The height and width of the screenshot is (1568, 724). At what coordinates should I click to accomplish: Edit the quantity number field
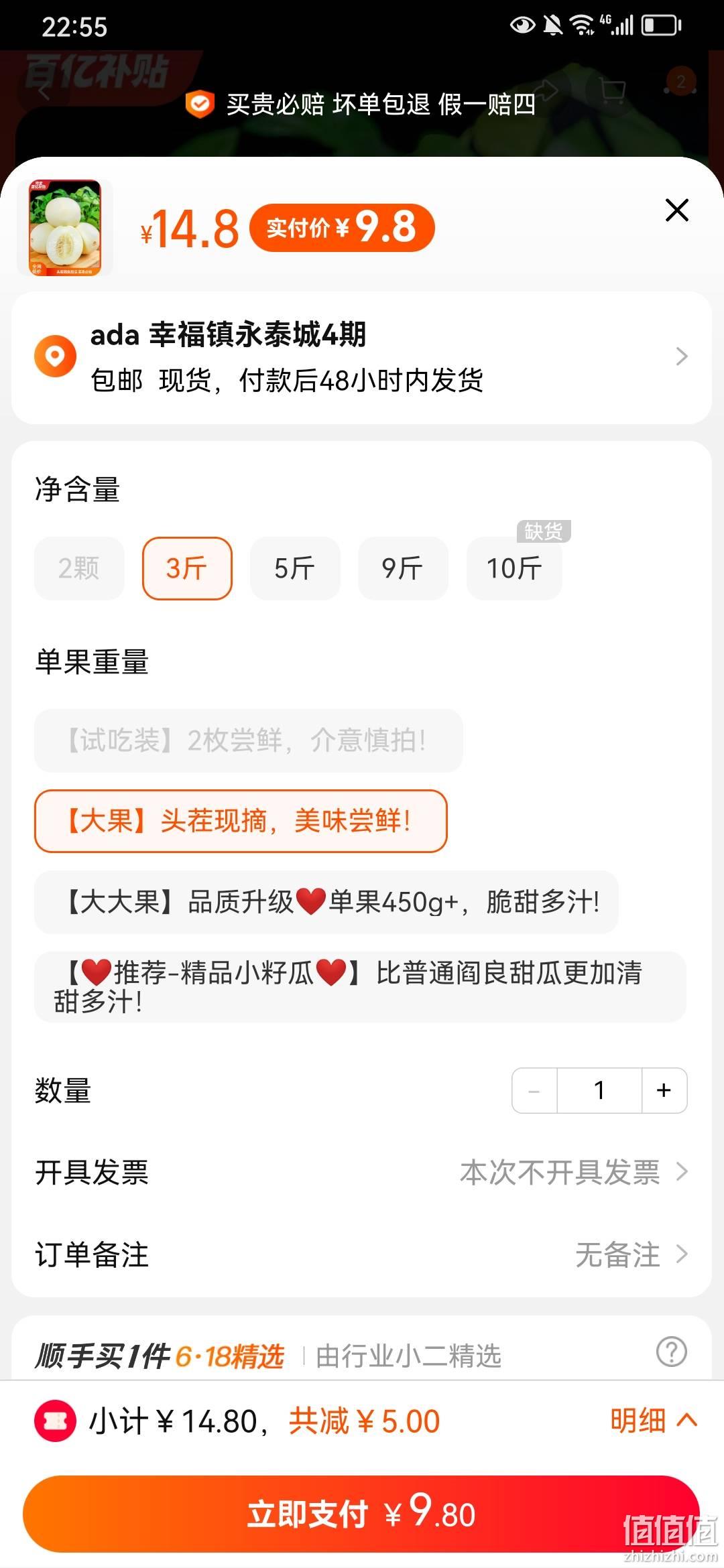[x=599, y=1090]
